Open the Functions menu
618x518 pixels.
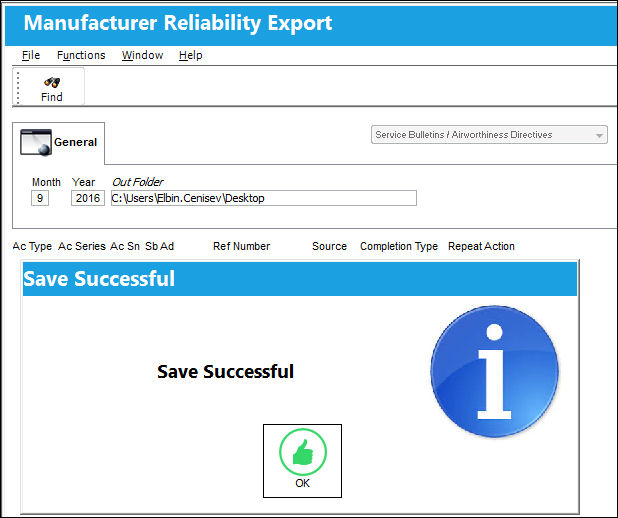(81, 55)
